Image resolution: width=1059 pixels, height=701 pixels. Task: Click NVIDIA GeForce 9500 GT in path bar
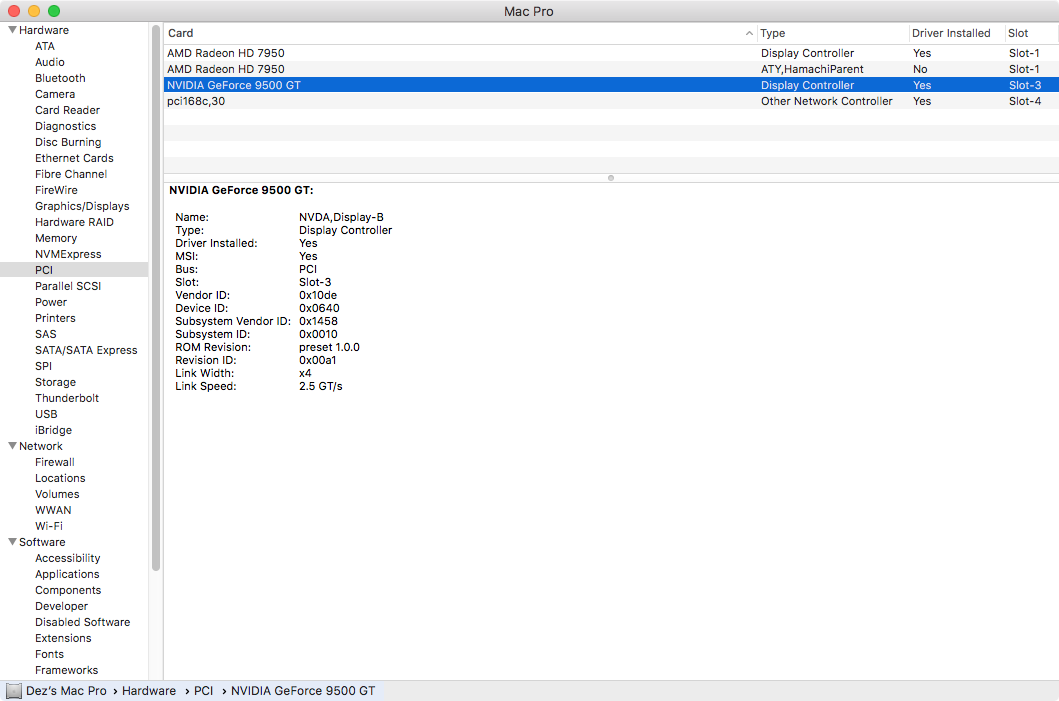[x=303, y=691]
